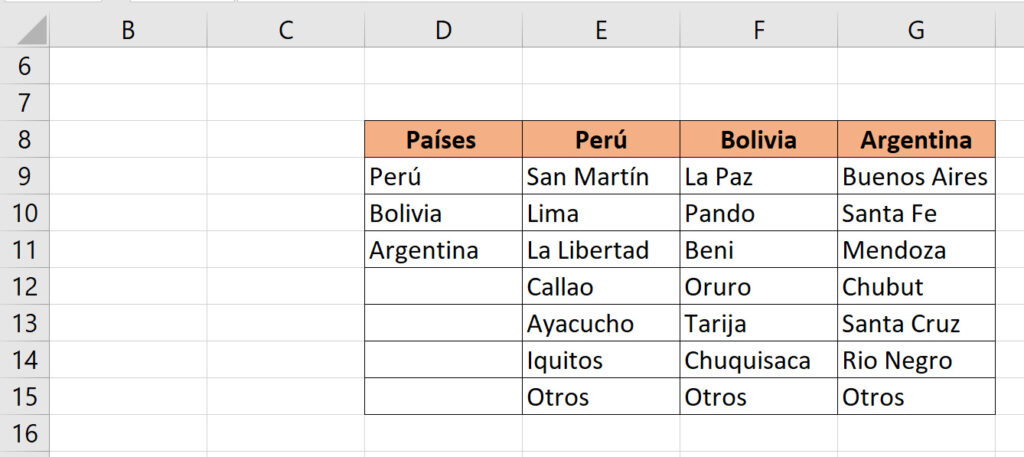Select column G header

pos(916,31)
